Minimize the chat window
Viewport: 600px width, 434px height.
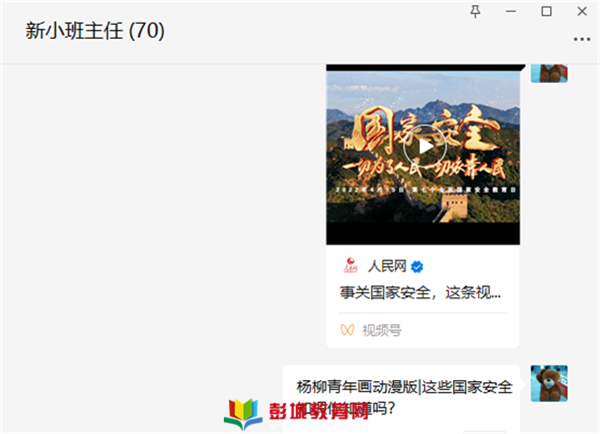[x=511, y=11]
